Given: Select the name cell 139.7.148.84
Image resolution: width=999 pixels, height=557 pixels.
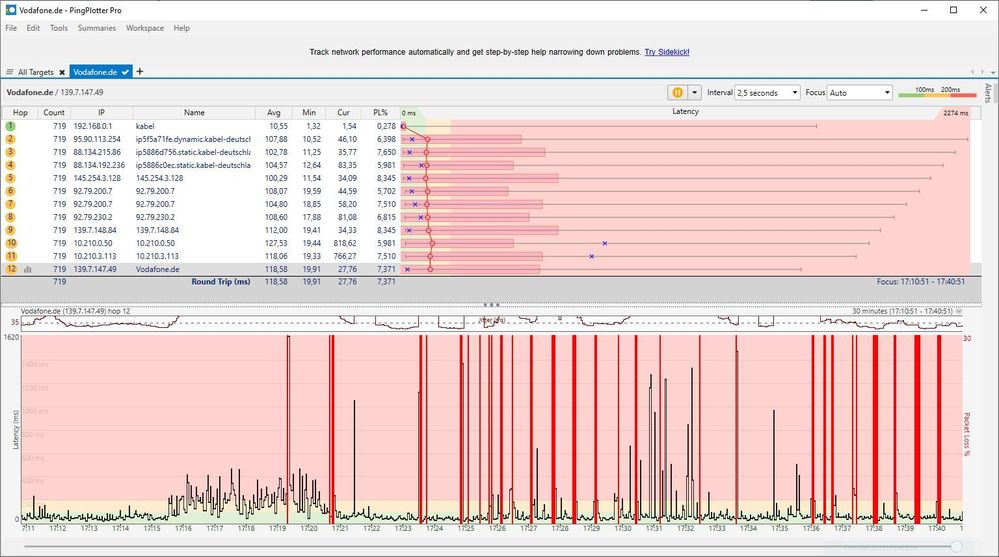Looking at the screenshot, I should pos(157,230).
